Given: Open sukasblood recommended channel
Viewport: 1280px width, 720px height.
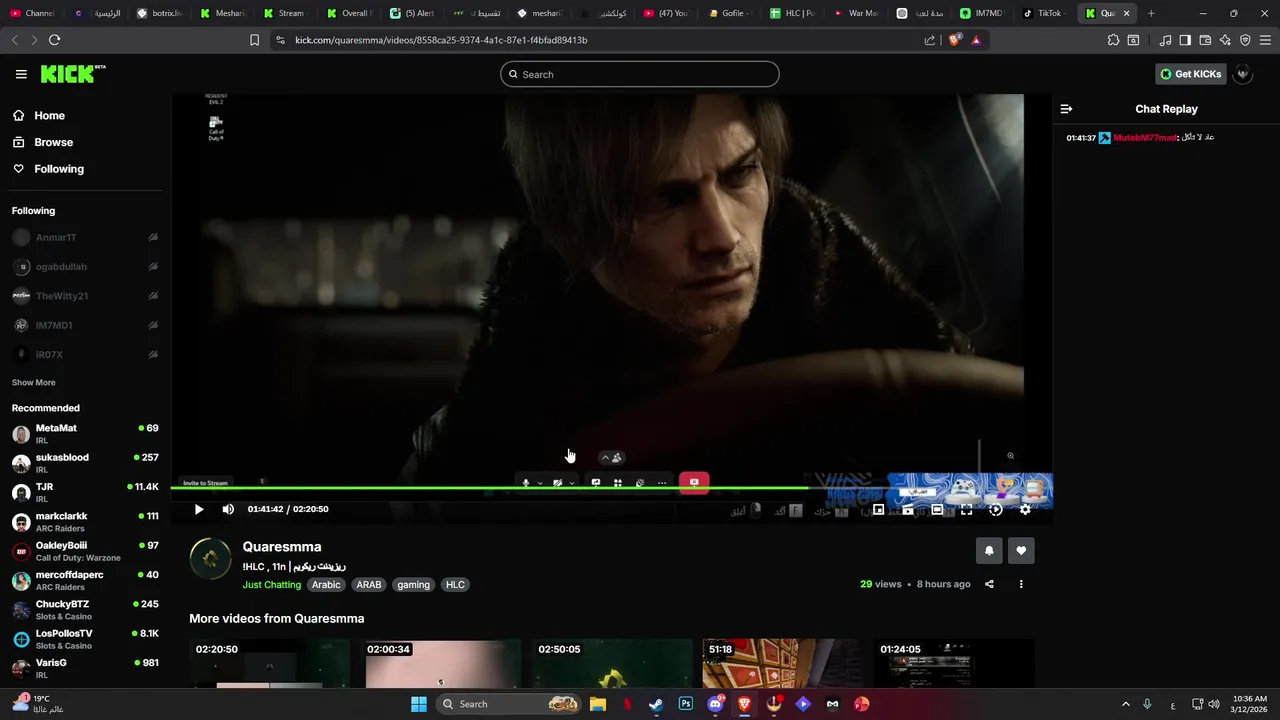Looking at the screenshot, I should (x=85, y=463).
